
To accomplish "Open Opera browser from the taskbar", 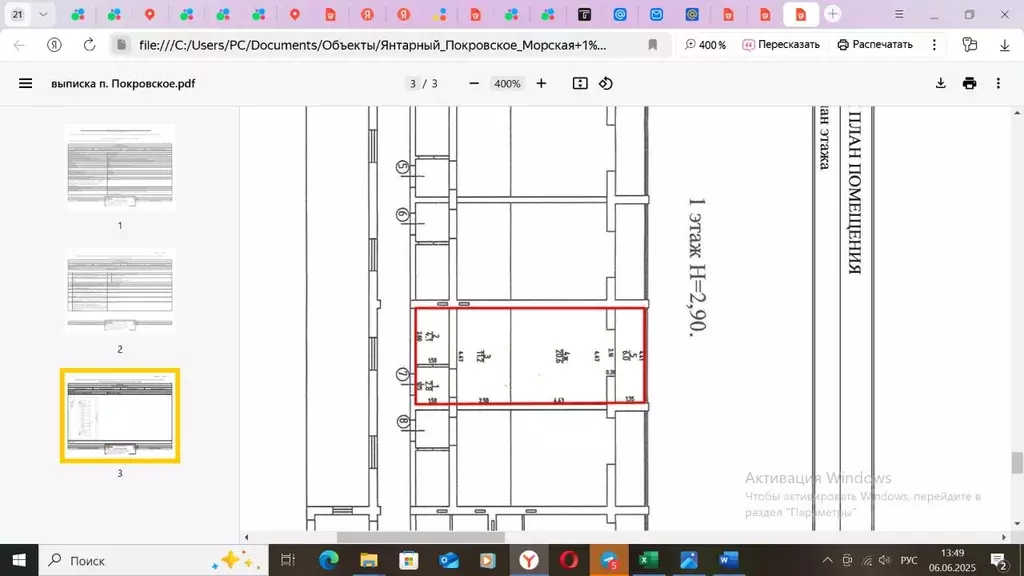I will point(569,560).
